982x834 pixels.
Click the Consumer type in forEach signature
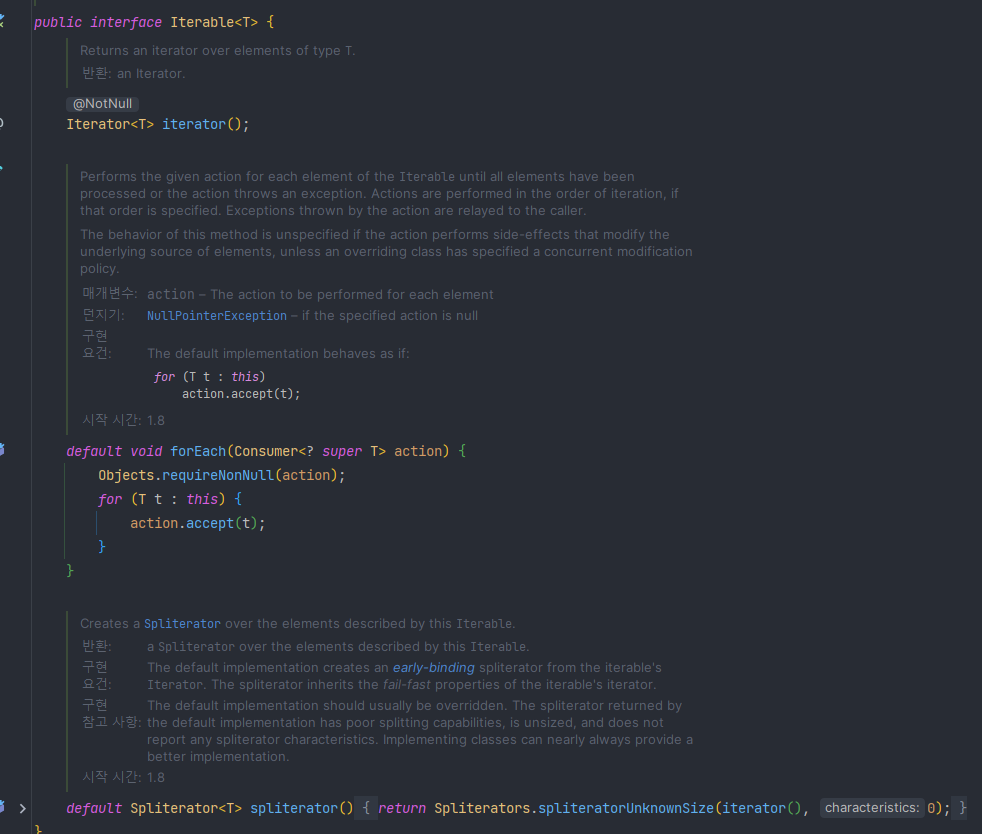266,451
